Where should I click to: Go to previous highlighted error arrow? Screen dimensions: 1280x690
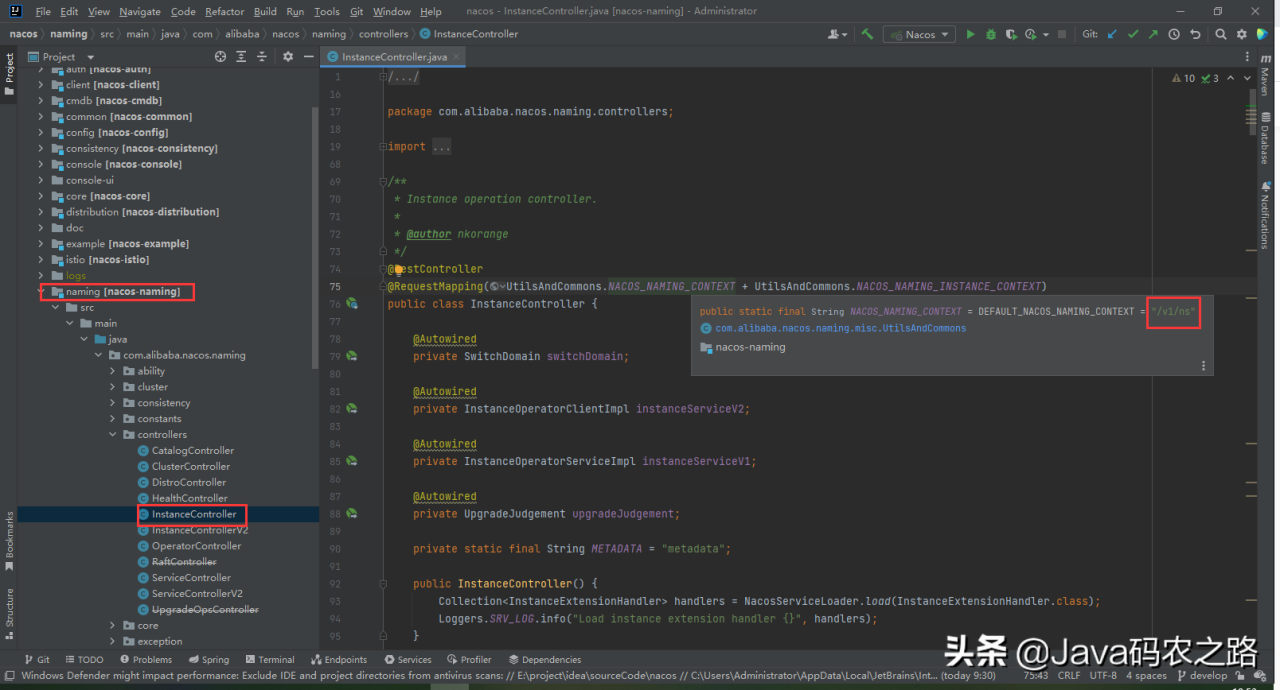[1231, 78]
